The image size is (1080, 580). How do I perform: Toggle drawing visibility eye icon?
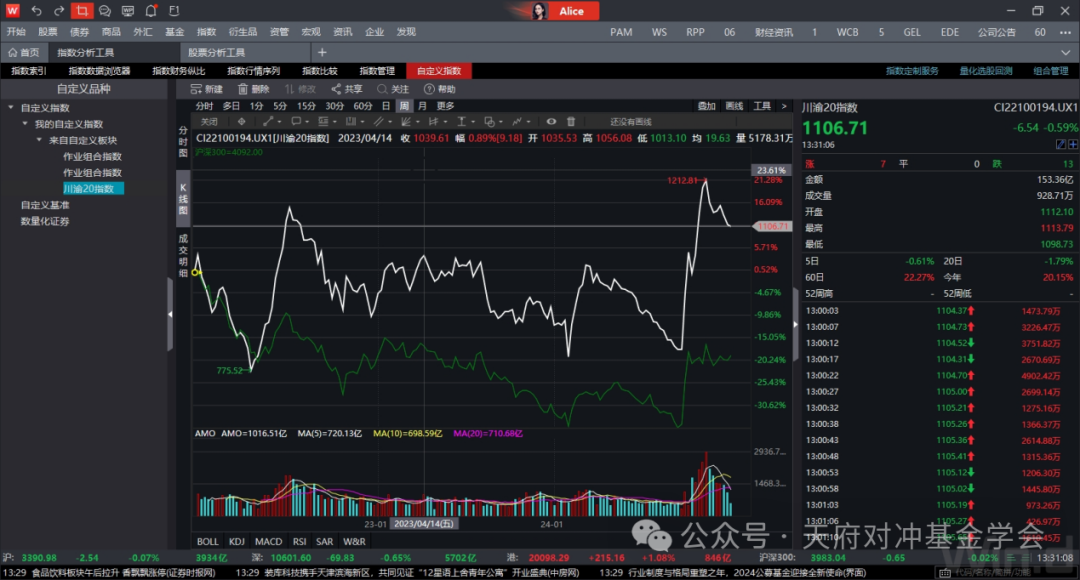[551, 121]
